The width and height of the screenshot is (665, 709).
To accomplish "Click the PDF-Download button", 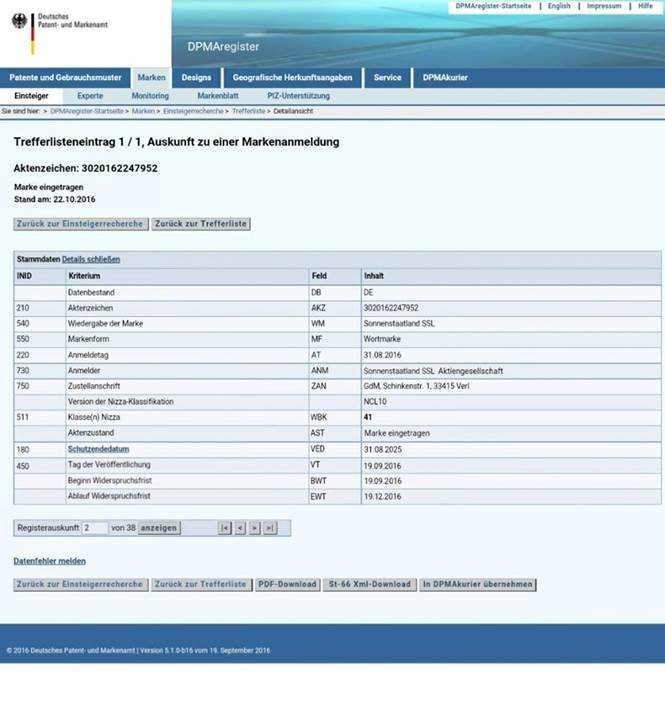I will [288, 584].
